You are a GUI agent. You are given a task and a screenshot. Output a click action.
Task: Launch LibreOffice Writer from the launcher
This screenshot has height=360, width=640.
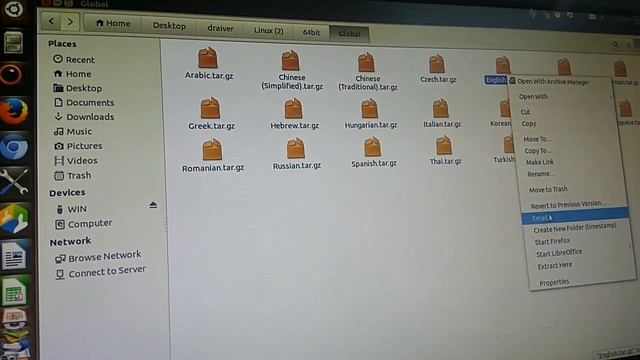[15, 256]
